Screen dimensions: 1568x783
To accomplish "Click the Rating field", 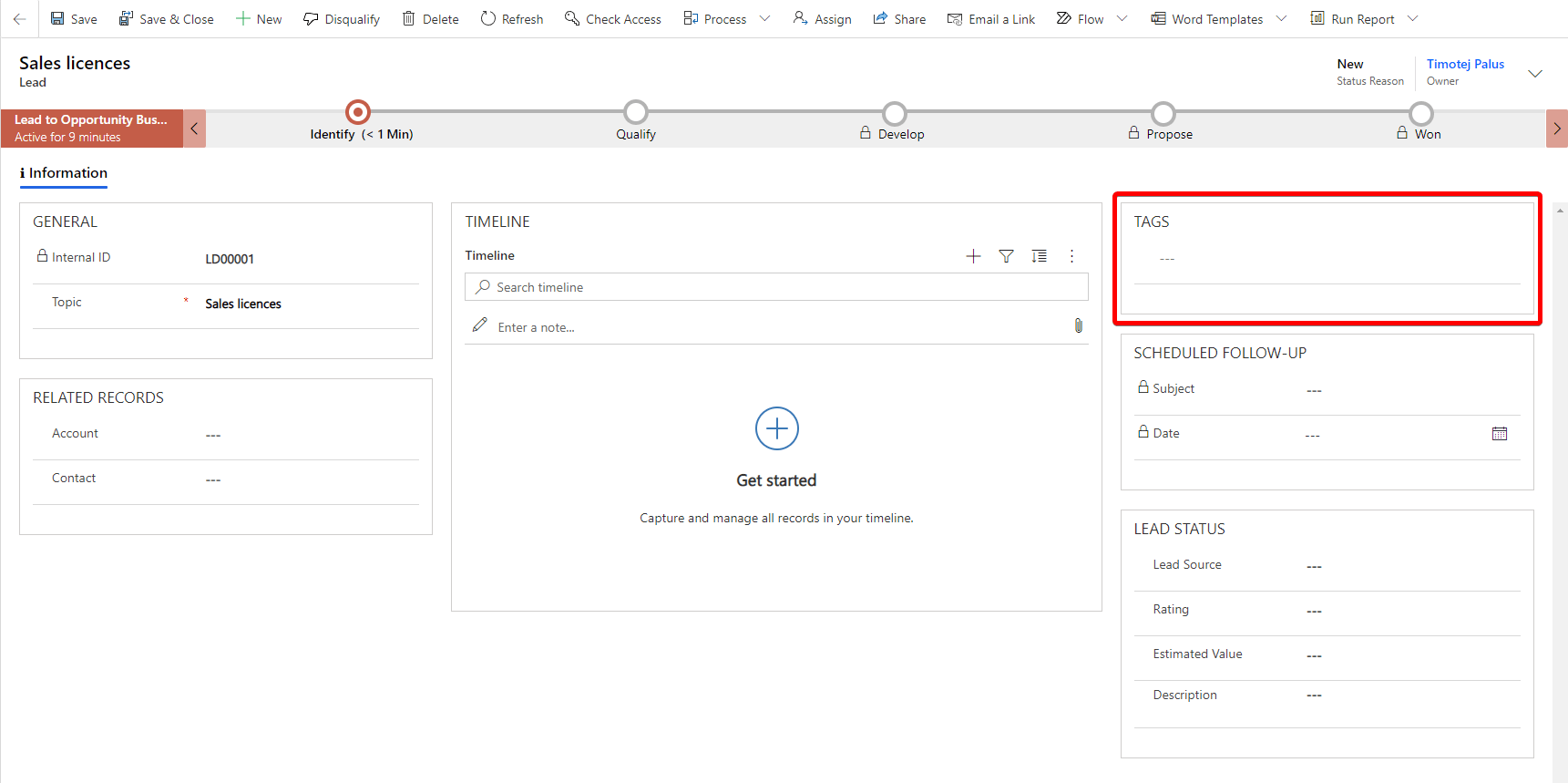I will 1411,611.
